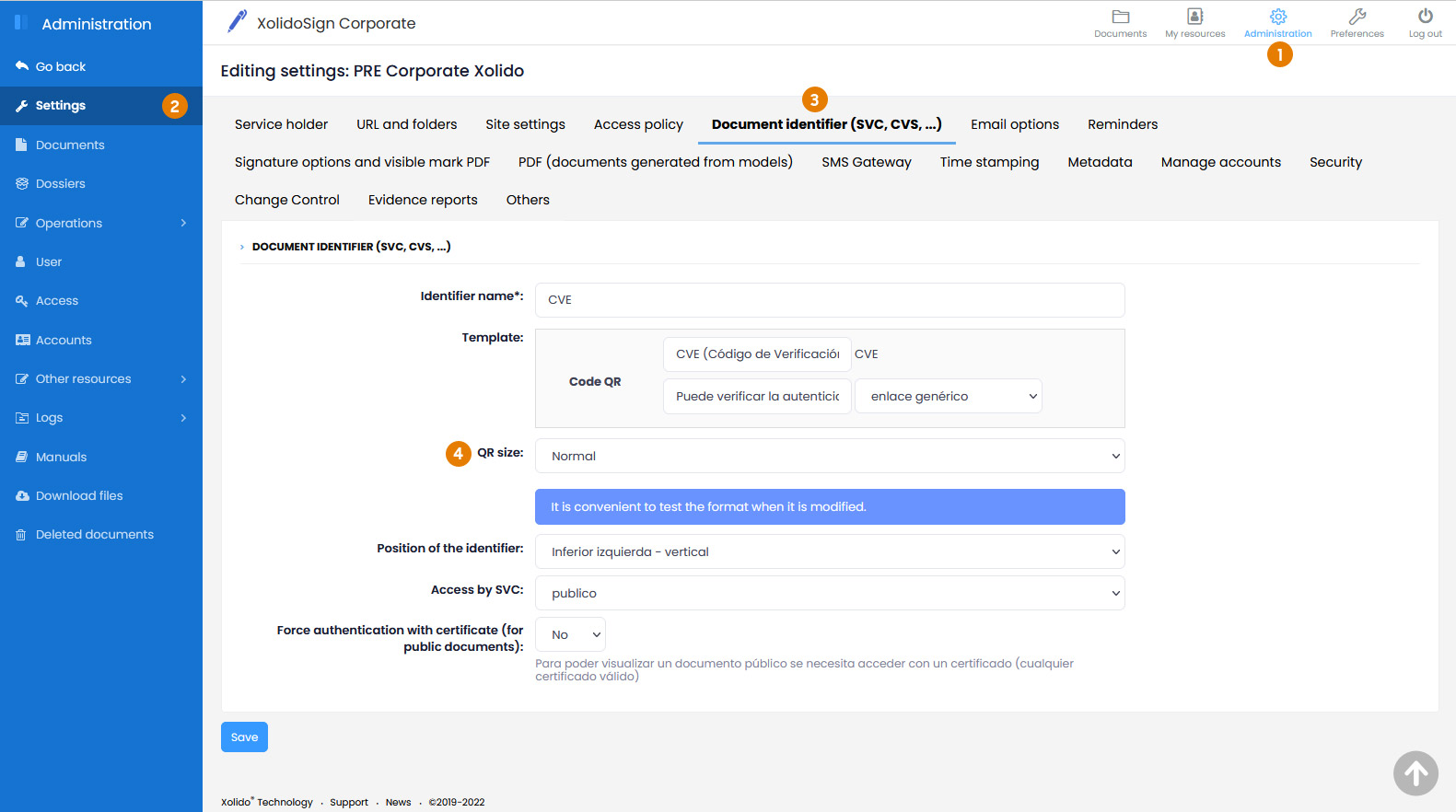Screen dimensions: 1456x812
Task: Click the Editing settings page heading
Action: [x=372, y=71]
